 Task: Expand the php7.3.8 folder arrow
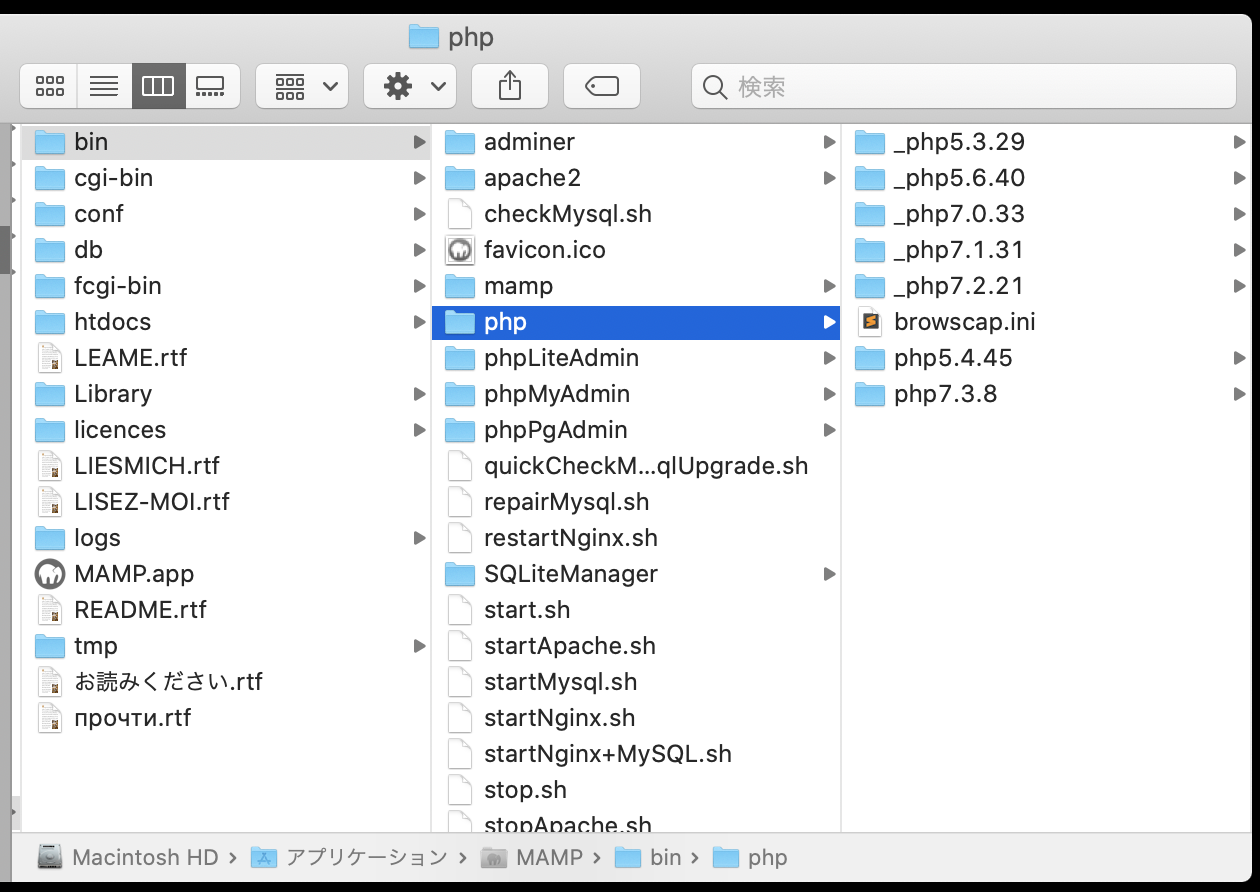[1240, 394]
